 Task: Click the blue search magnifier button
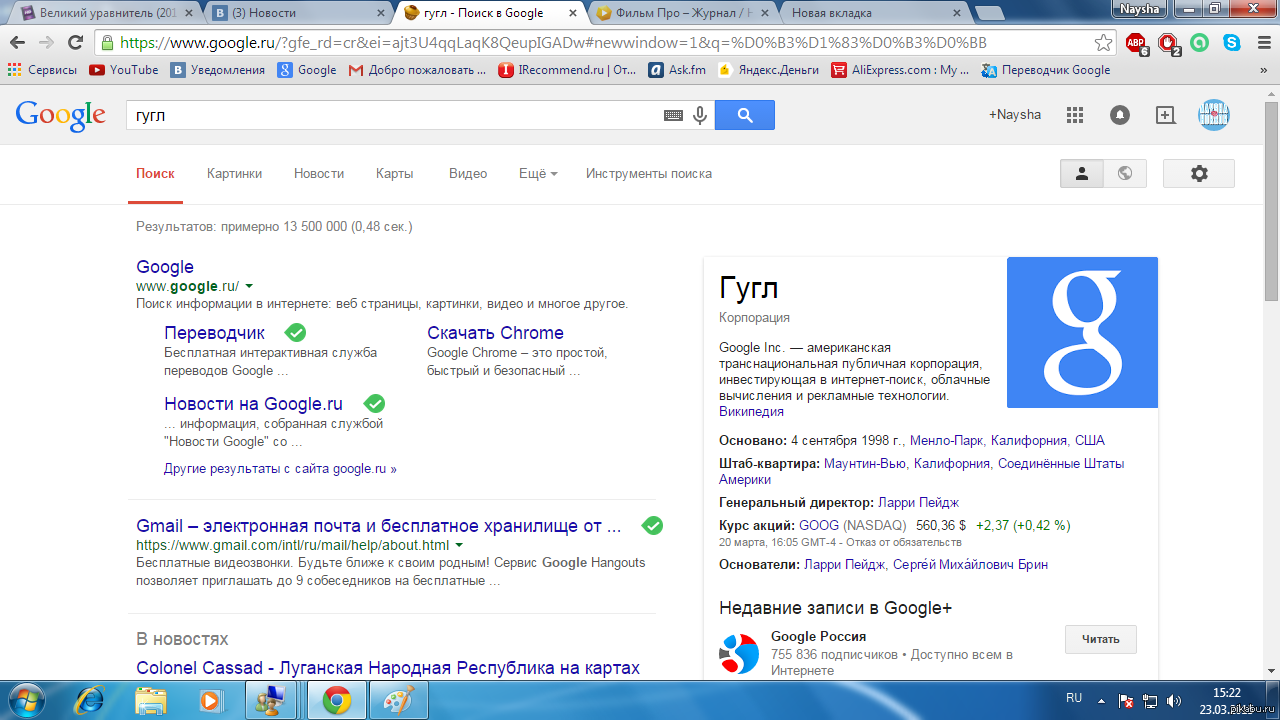[x=744, y=115]
